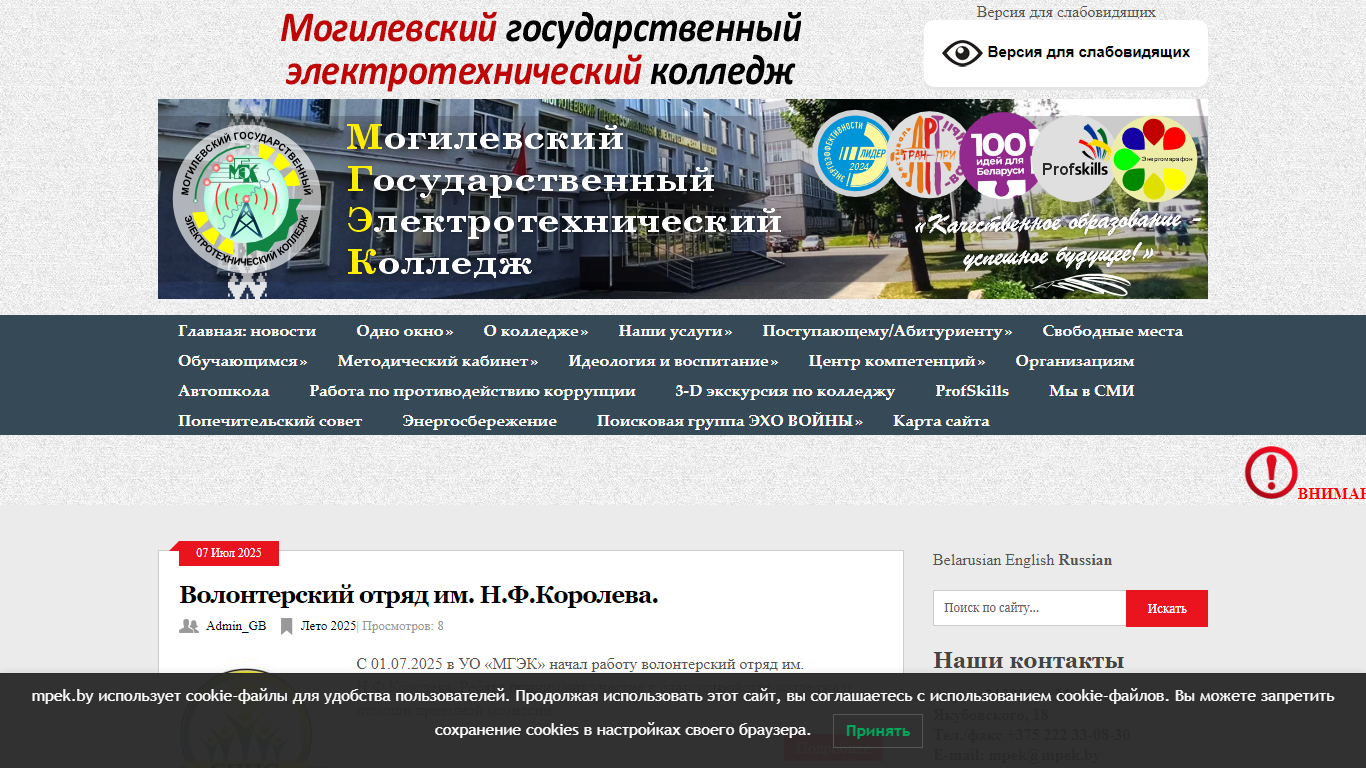Open the Лето 2025 category link
Image resolution: width=1366 pixels, height=768 pixels.
328,626
